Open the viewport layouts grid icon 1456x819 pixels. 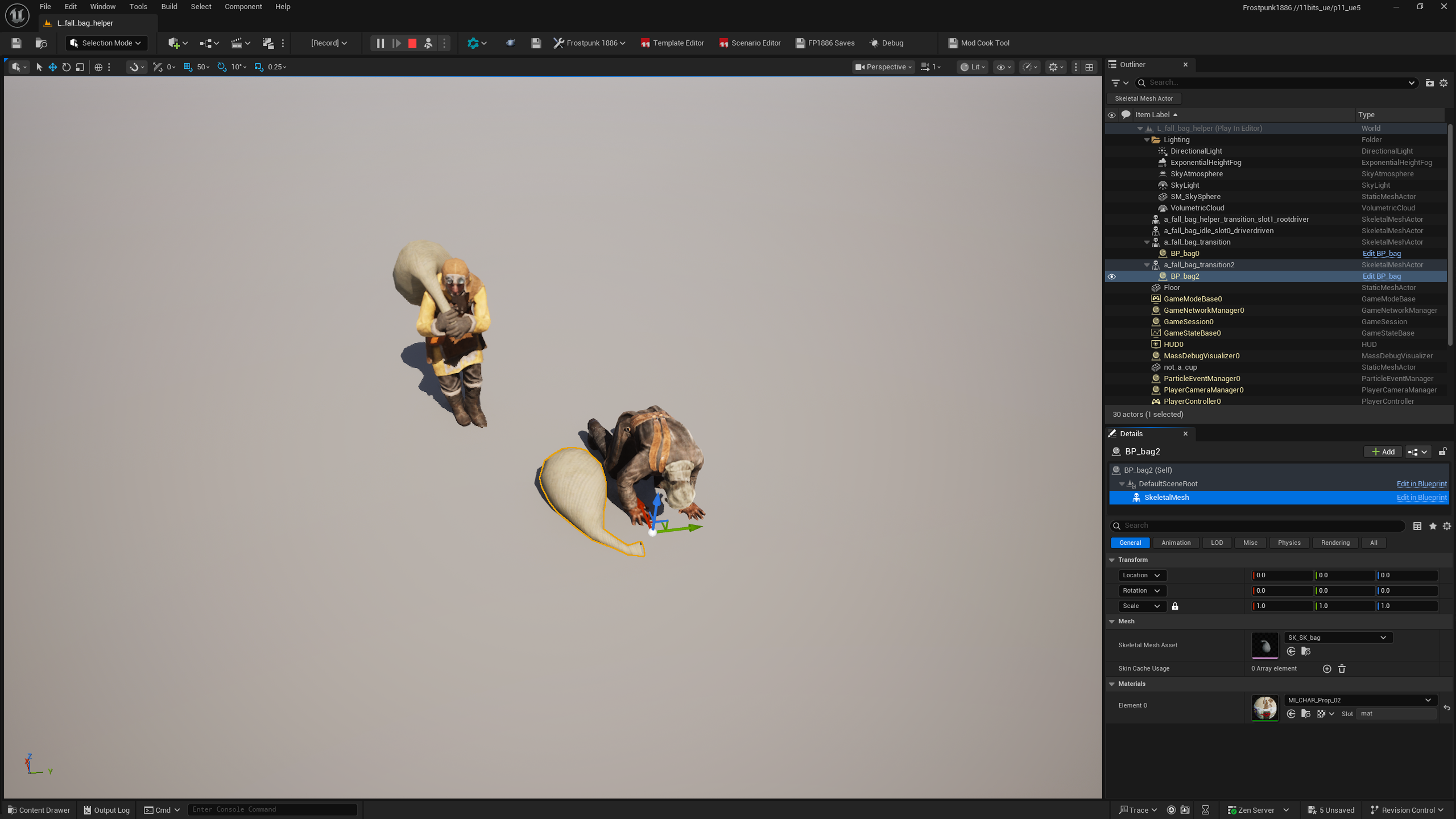tap(1089, 67)
